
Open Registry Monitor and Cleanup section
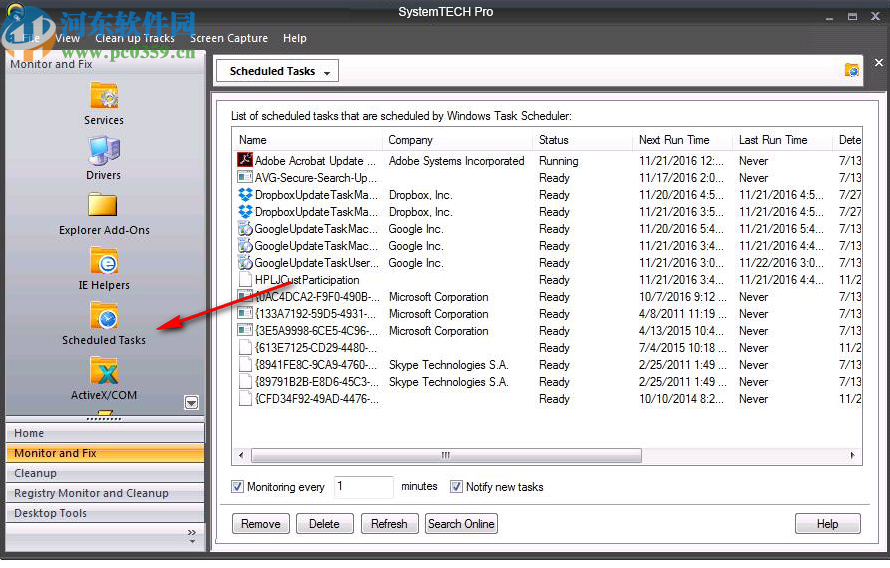pyautogui.click(x=105, y=493)
